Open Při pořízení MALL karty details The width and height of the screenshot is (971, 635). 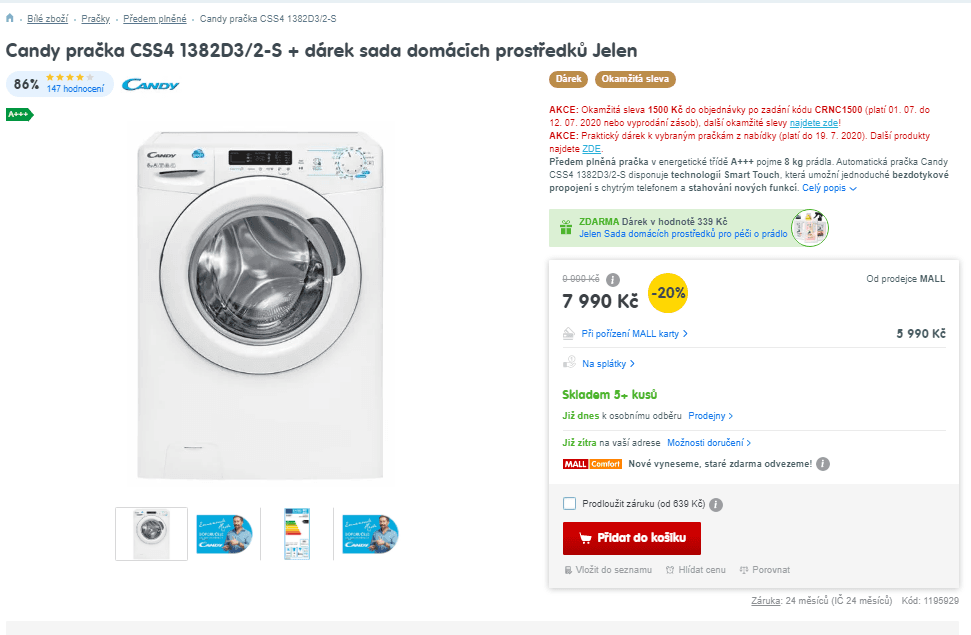pos(634,334)
